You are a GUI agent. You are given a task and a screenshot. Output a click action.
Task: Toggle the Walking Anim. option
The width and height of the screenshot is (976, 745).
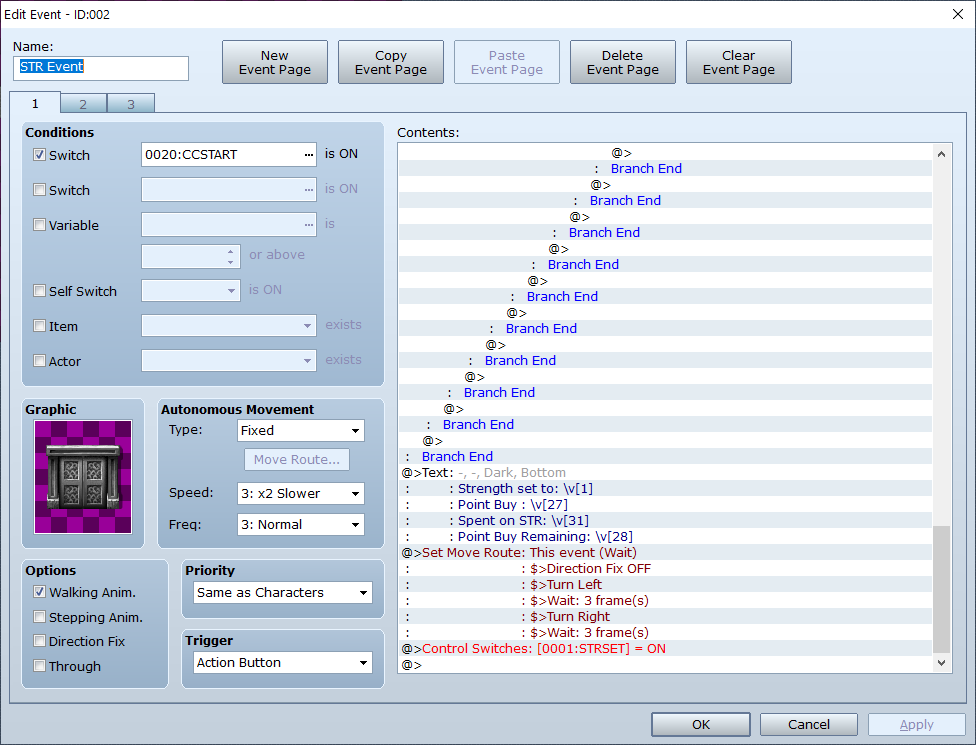40,592
